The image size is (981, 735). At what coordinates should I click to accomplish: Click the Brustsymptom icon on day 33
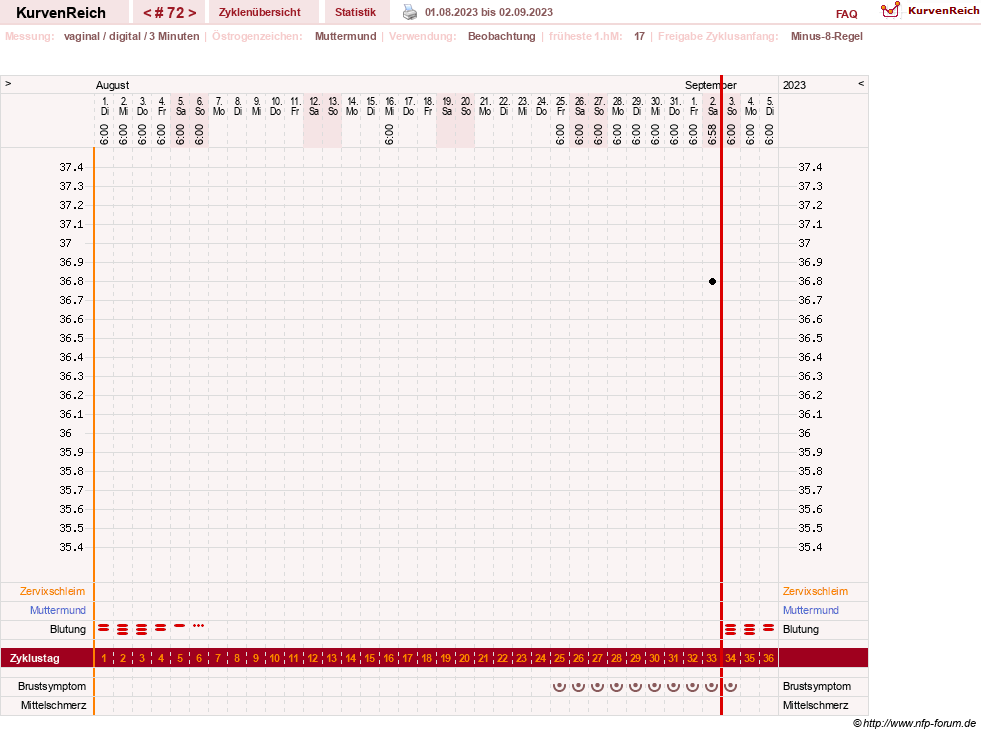[711, 686]
